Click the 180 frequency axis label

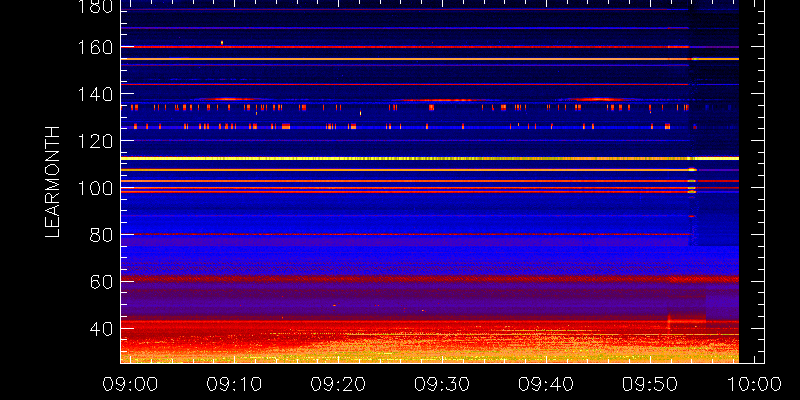(95, 6)
